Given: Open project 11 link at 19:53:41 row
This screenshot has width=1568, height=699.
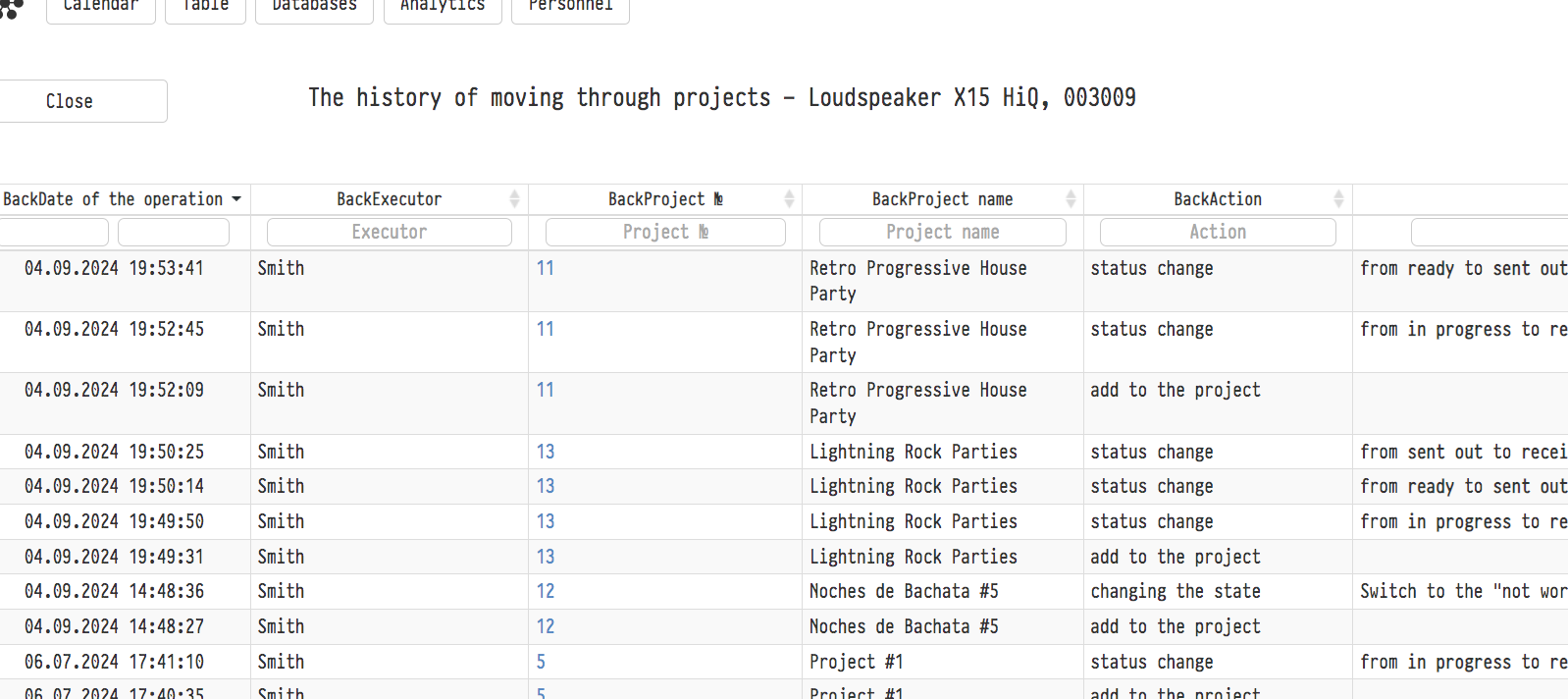Looking at the screenshot, I should pos(546,268).
